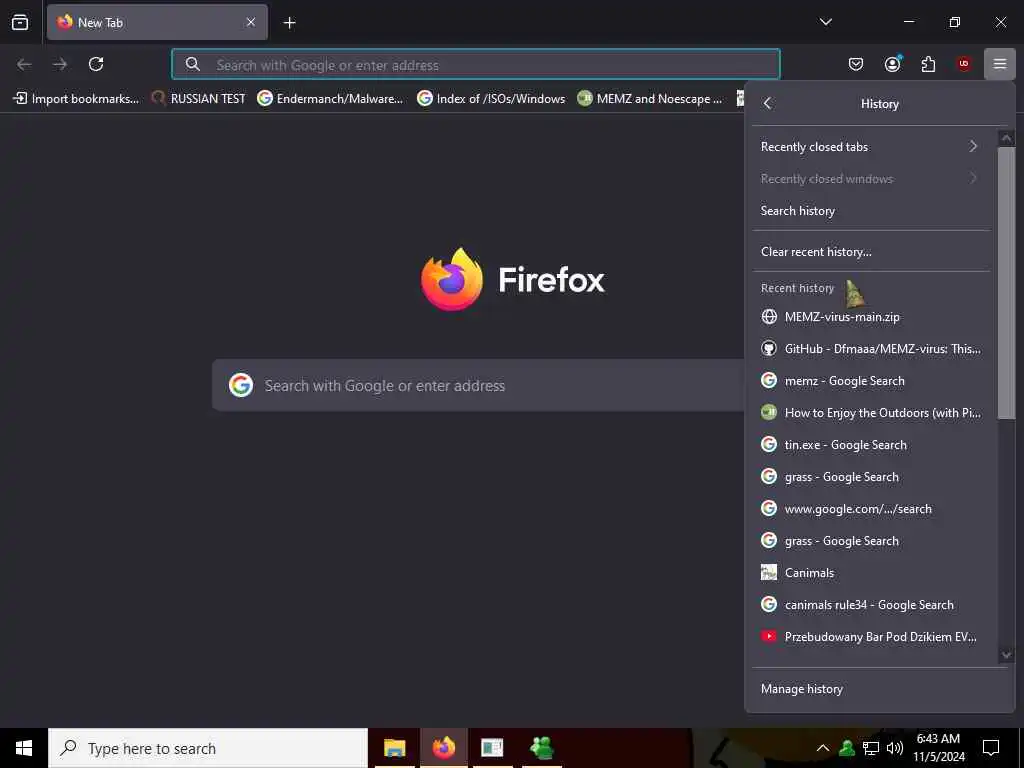Focus the address bar search field
This screenshot has width=1024, height=768.
click(x=476, y=65)
